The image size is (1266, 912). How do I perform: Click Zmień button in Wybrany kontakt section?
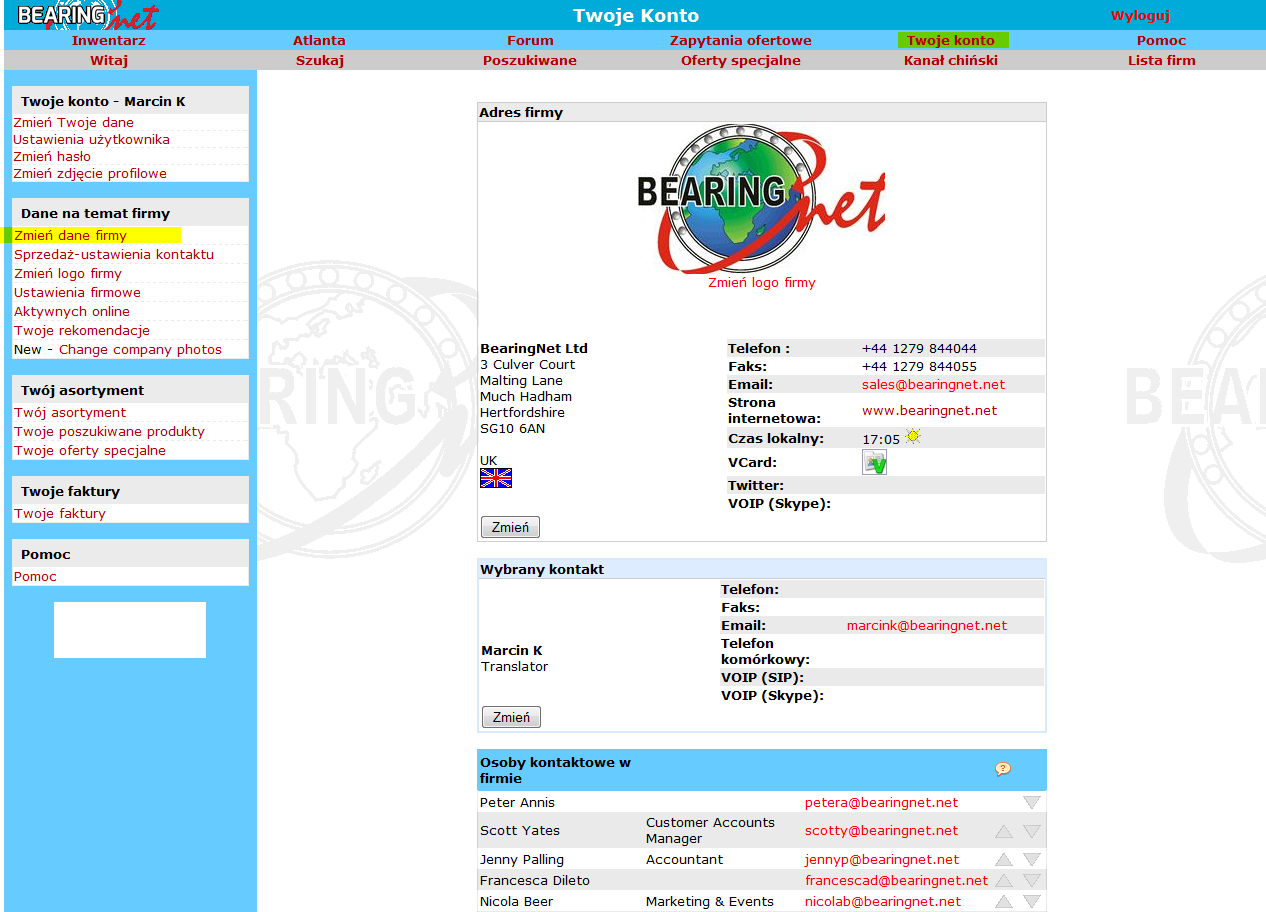click(511, 717)
